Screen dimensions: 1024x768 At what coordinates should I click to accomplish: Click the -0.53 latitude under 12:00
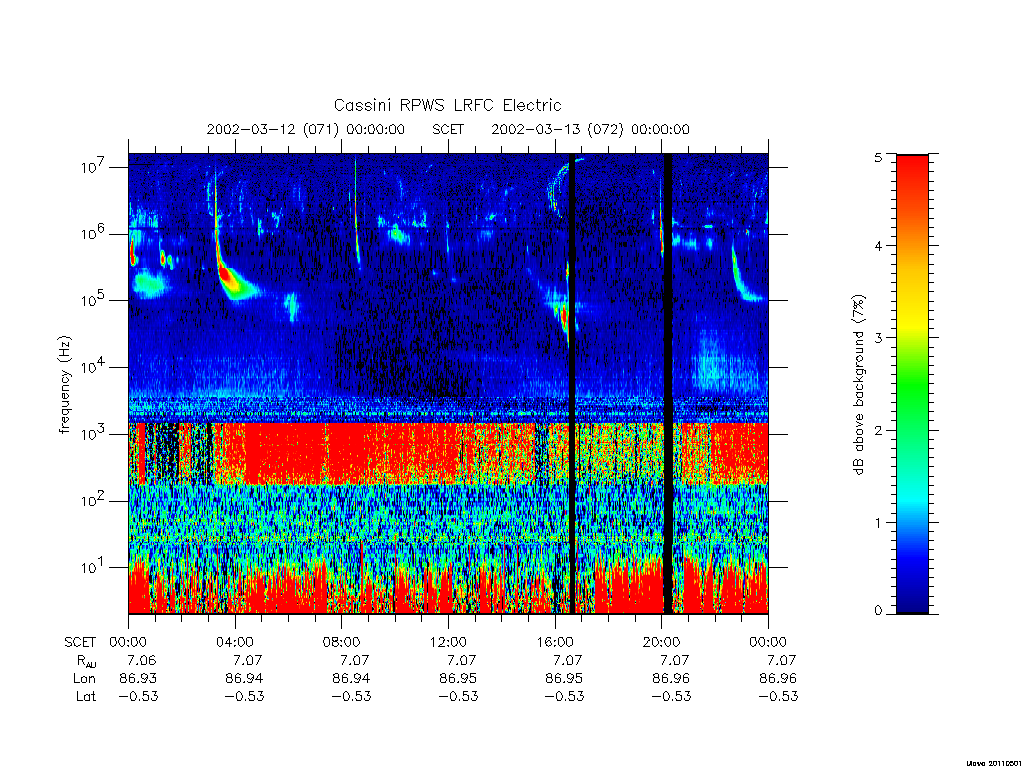pyautogui.click(x=458, y=696)
